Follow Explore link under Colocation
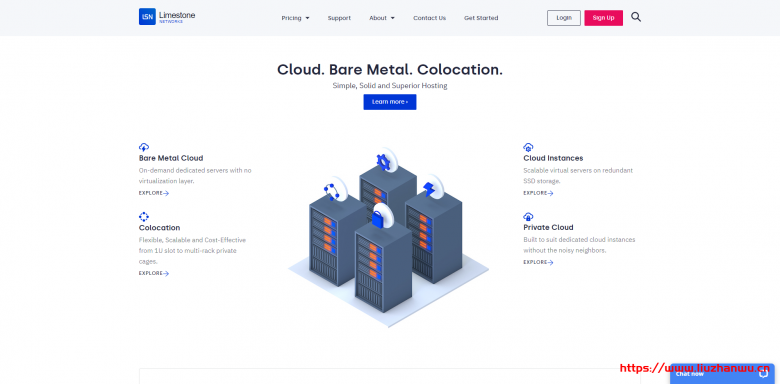The image size is (780, 384). [x=154, y=273]
